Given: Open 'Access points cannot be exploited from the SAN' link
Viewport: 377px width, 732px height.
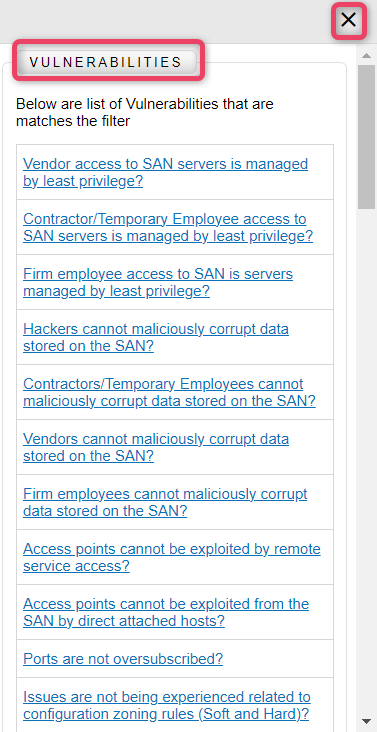Looking at the screenshot, I should coord(166,613).
